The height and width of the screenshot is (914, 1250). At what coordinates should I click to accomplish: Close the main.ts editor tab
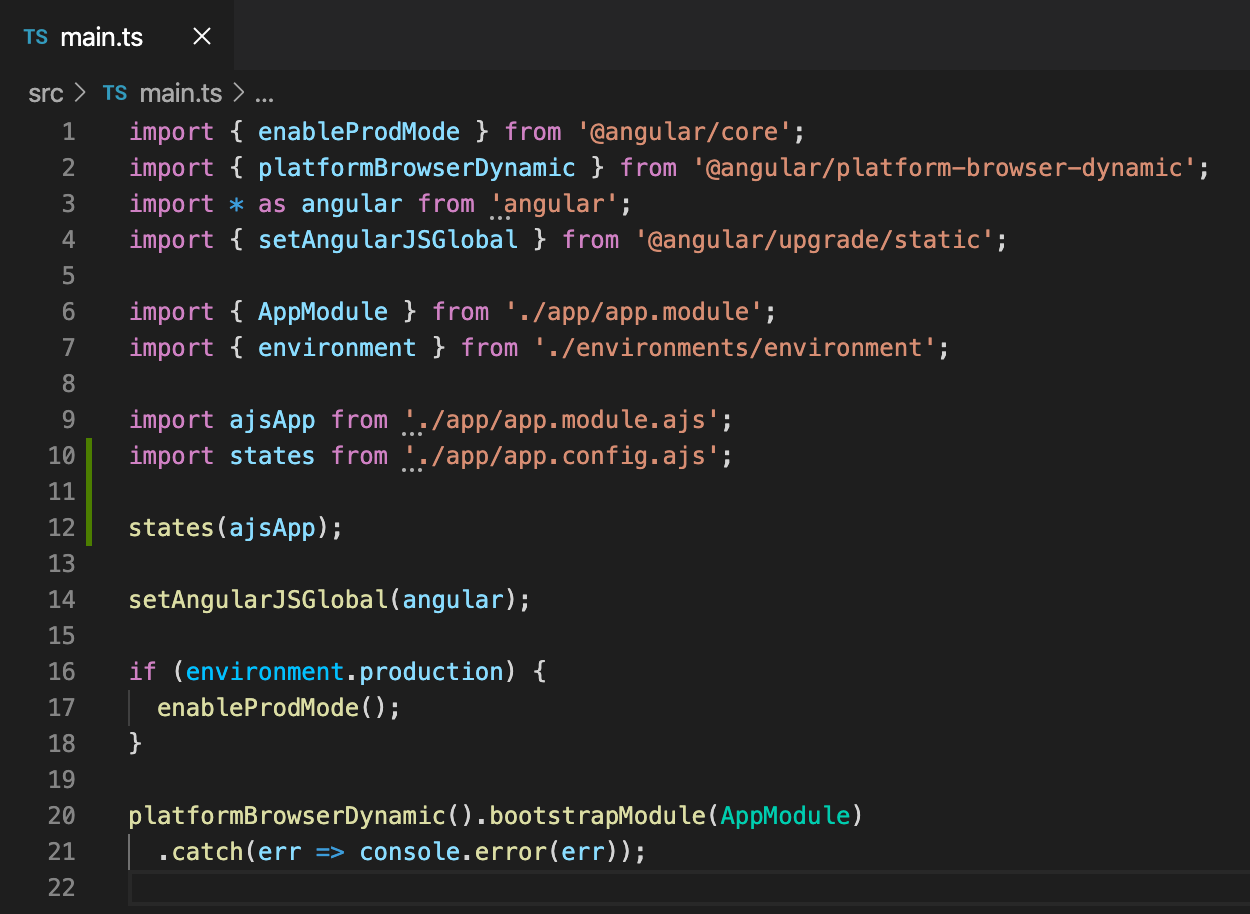point(202,37)
